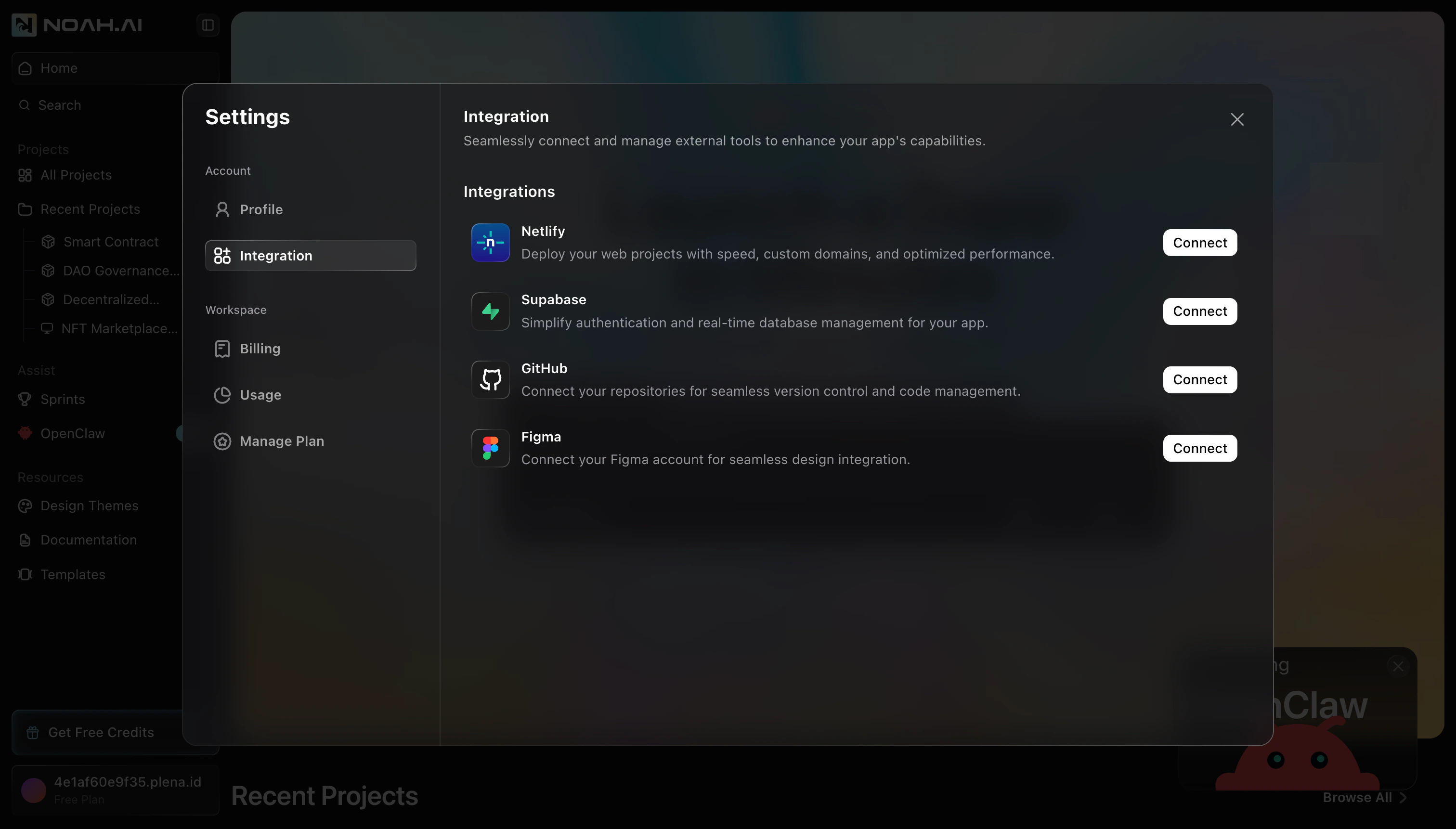1456x829 pixels.
Task: Click the Supabase lightning icon
Action: pos(490,311)
